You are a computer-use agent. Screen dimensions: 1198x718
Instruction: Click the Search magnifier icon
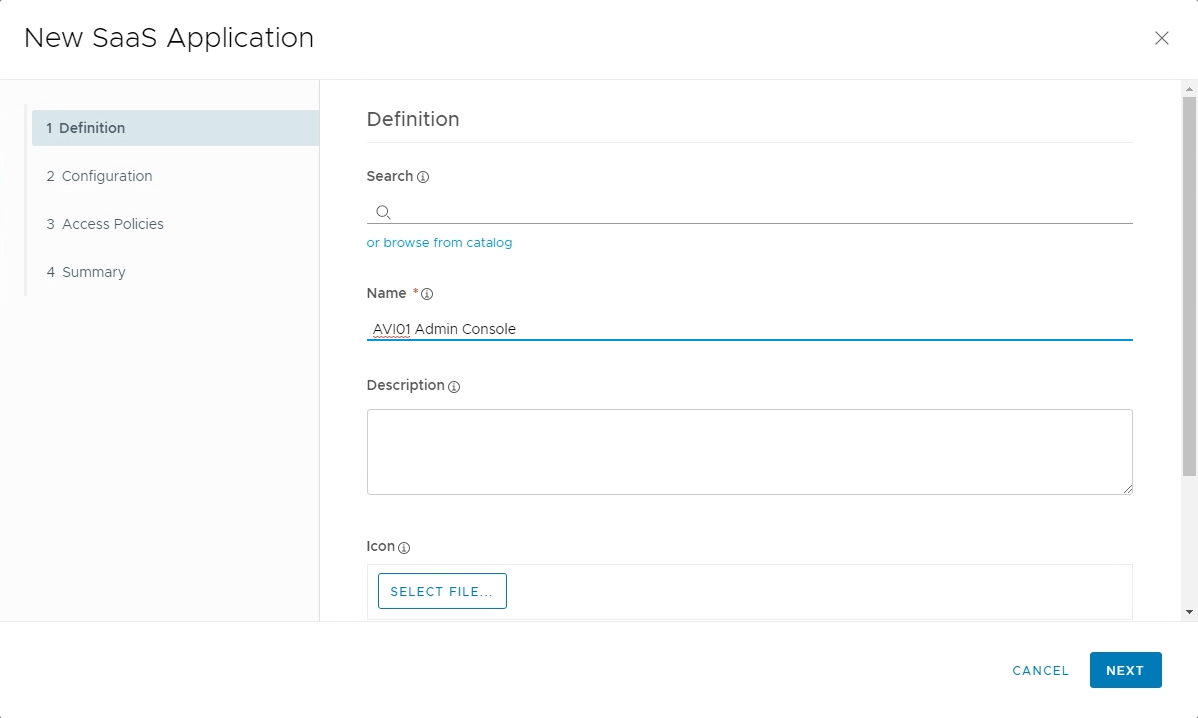point(383,212)
